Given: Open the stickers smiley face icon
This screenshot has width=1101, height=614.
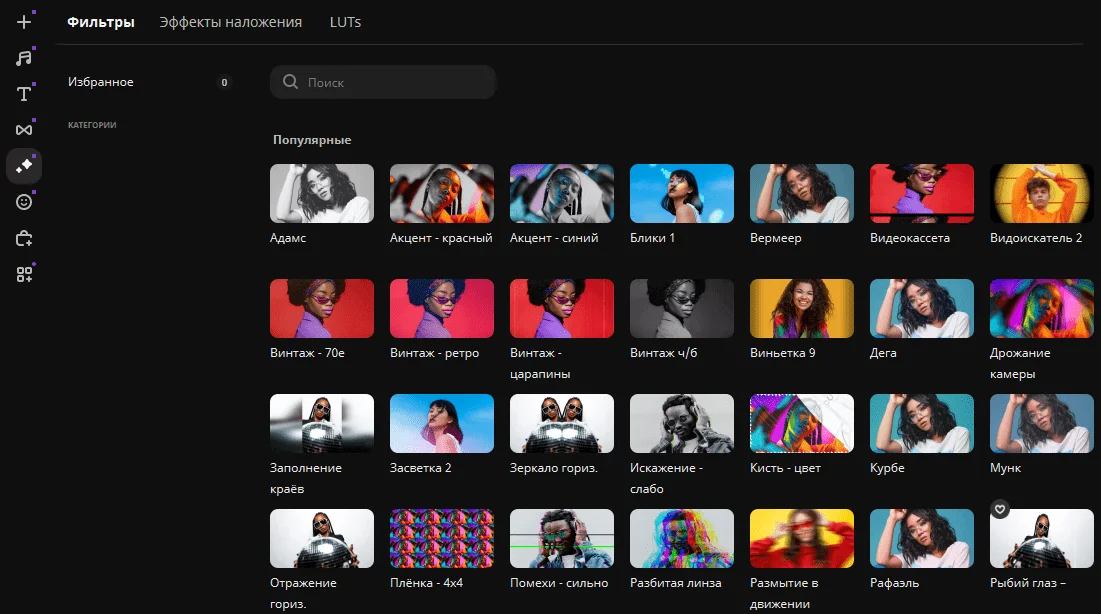Looking at the screenshot, I should coord(24,202).
